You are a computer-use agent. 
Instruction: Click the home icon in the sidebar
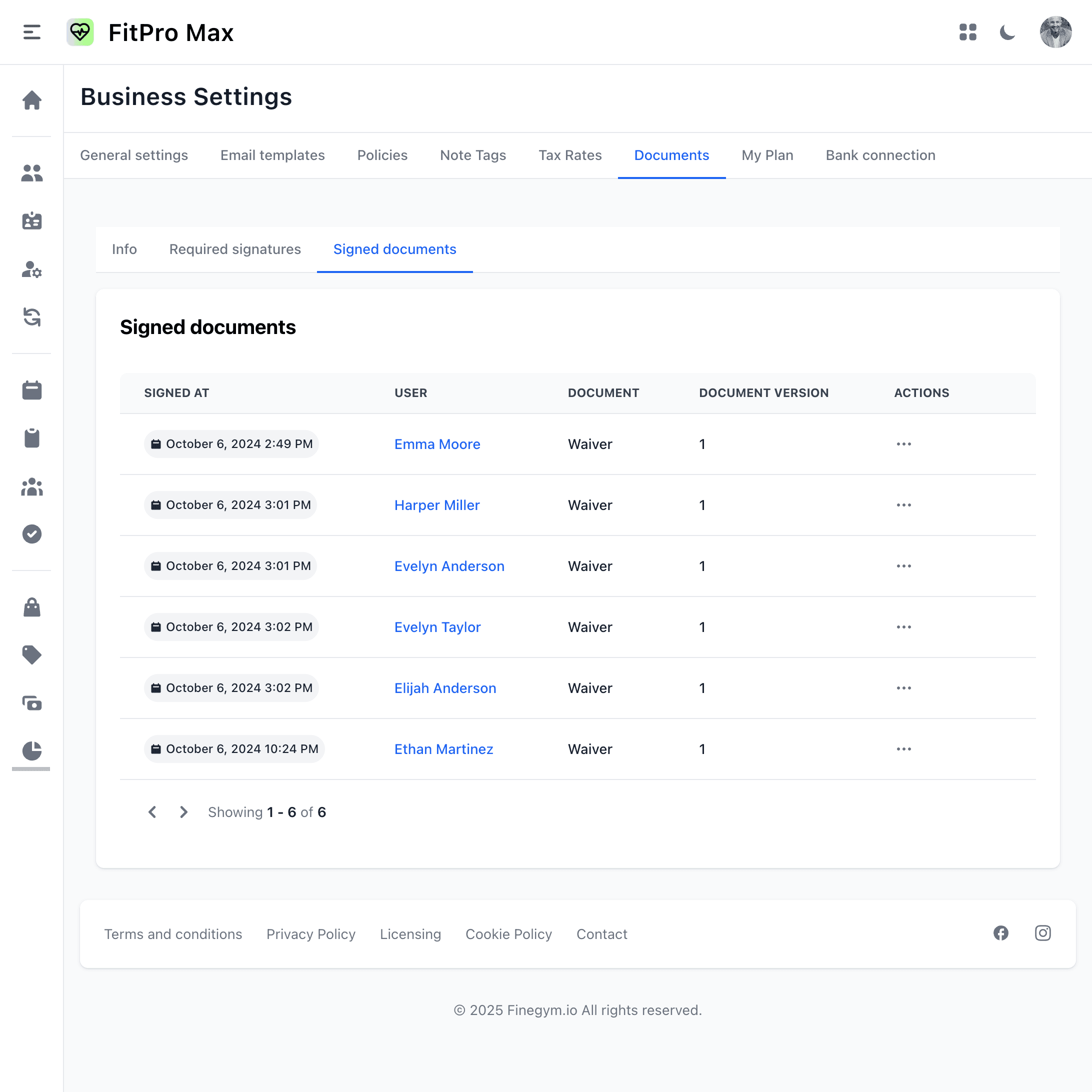tap(31, 100)
